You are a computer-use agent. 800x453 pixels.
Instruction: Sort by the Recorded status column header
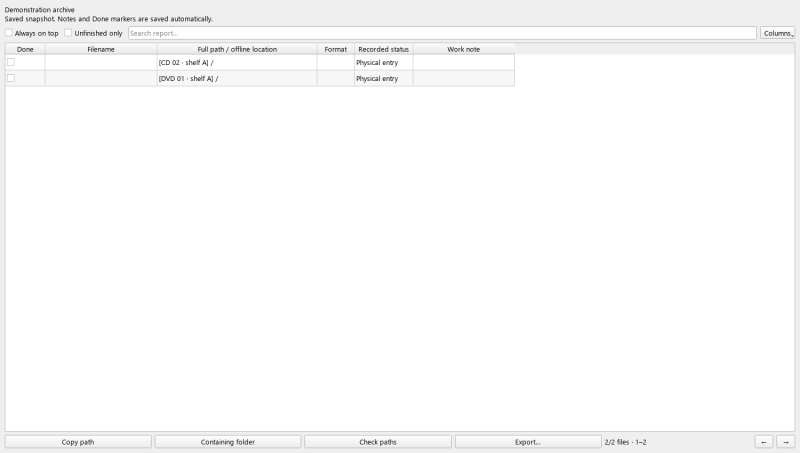point(384,49)
